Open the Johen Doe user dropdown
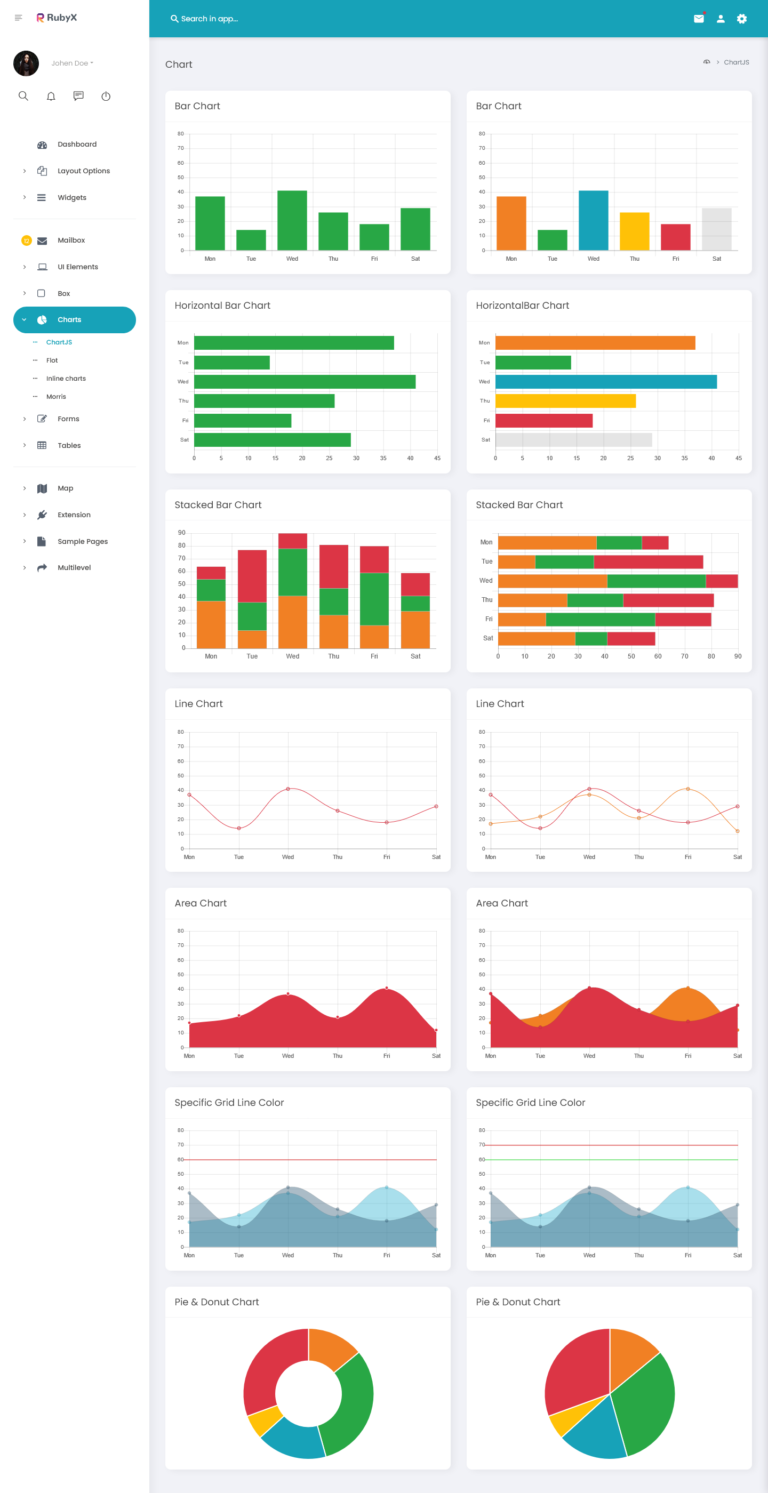 tap(73, 63)
